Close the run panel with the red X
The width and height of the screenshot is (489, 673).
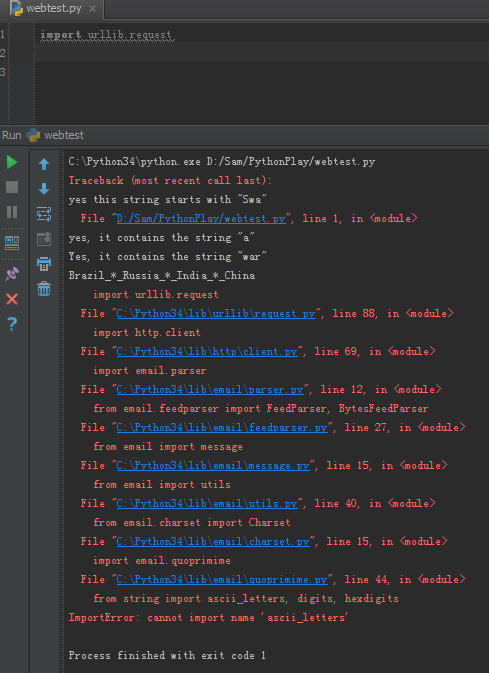(x=12, y=299)
